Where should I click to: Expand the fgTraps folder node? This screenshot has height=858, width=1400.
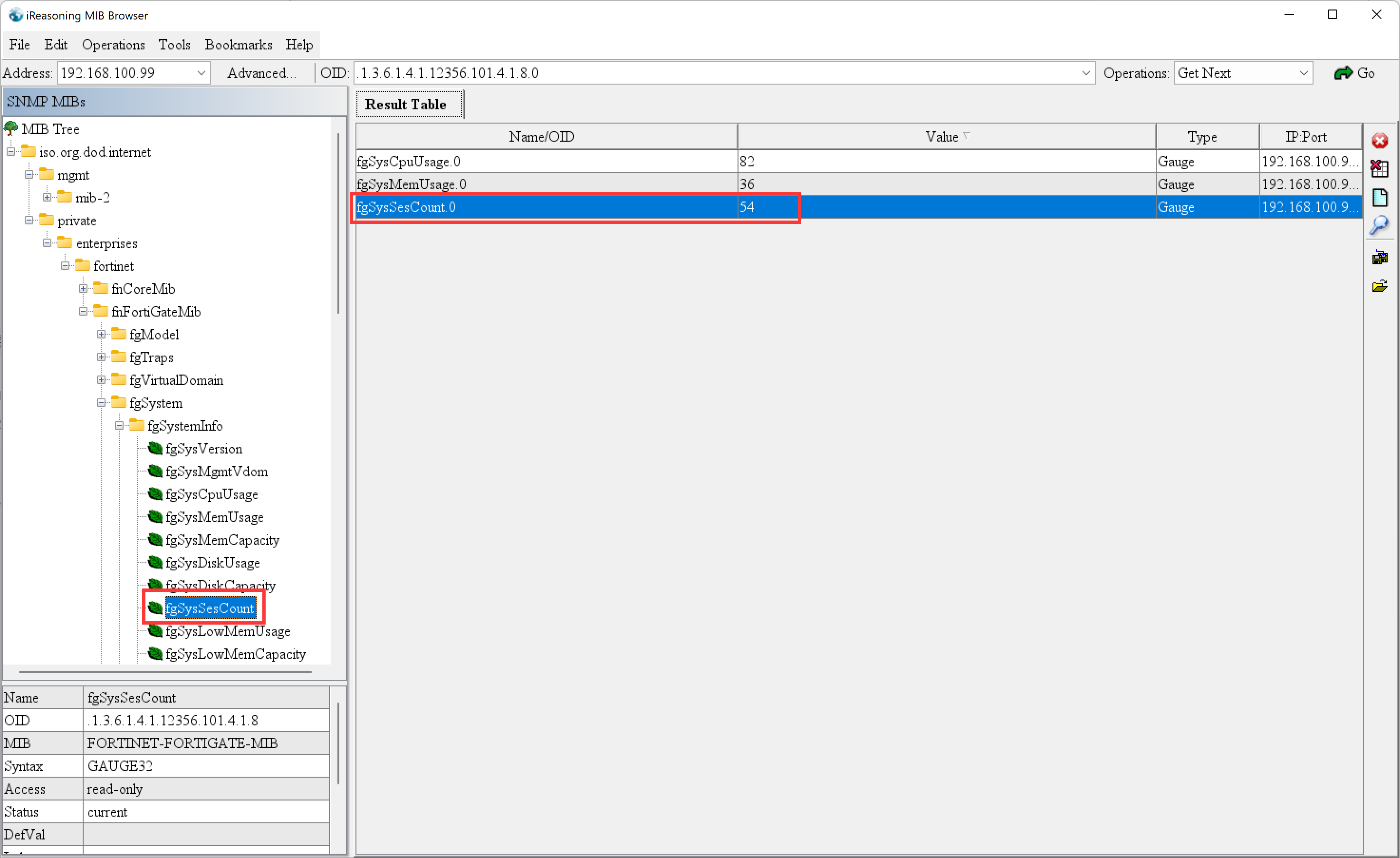pos(101,357)
